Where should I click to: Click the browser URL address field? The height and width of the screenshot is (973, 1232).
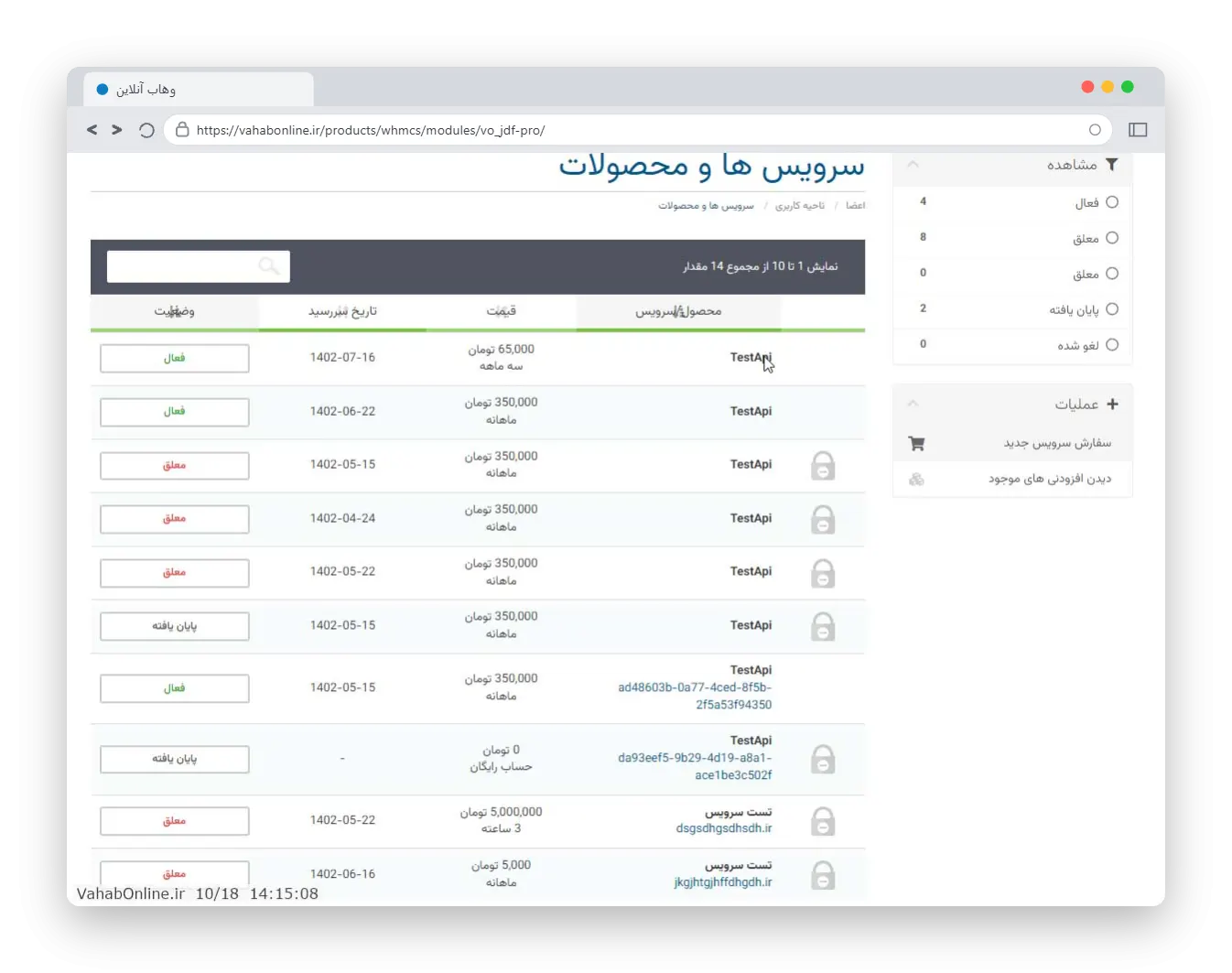pyautogui.click(x=638, y=130)
